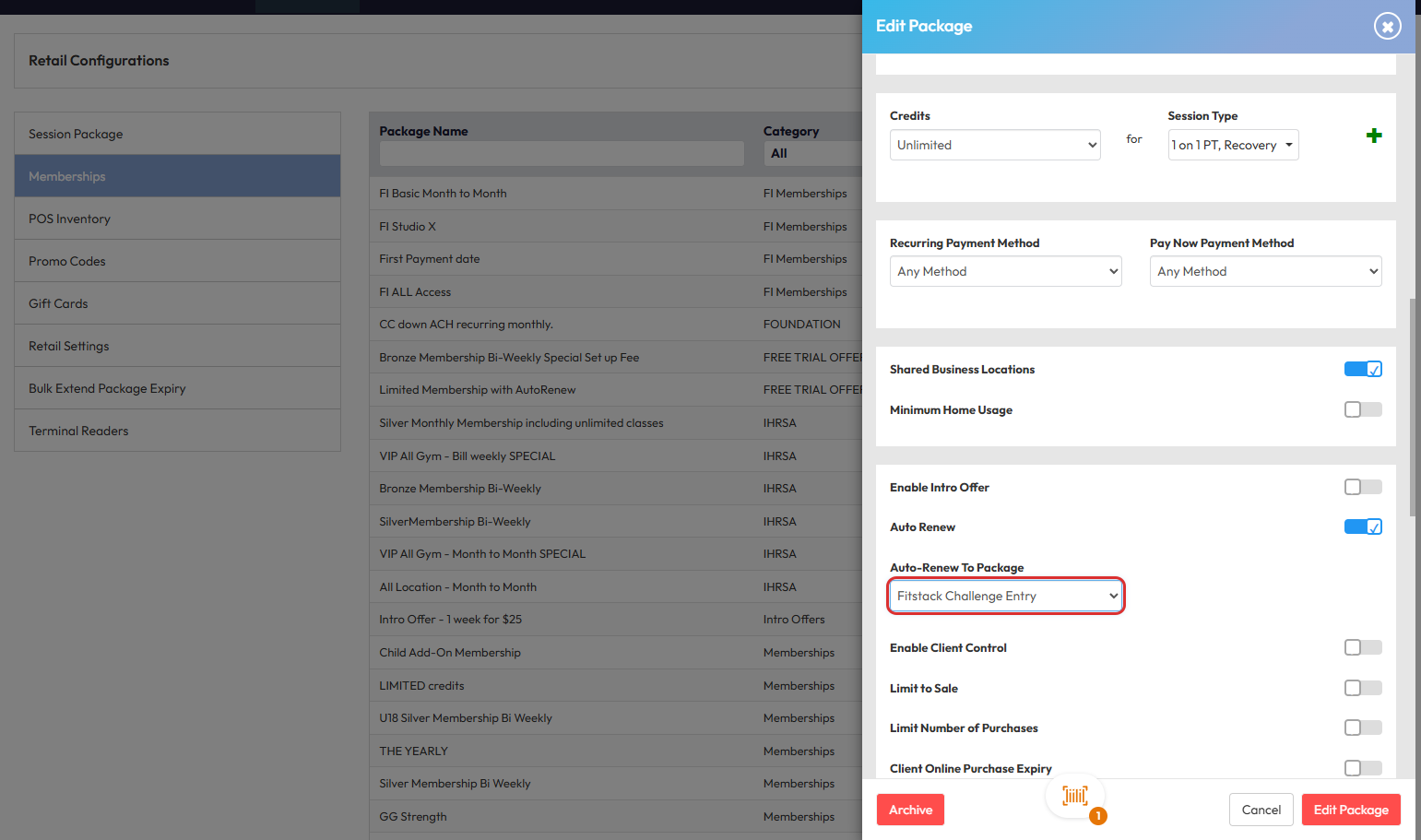Enable Limit to Sale toggle
The image size is (1421, 840).
pos(1362,688)
